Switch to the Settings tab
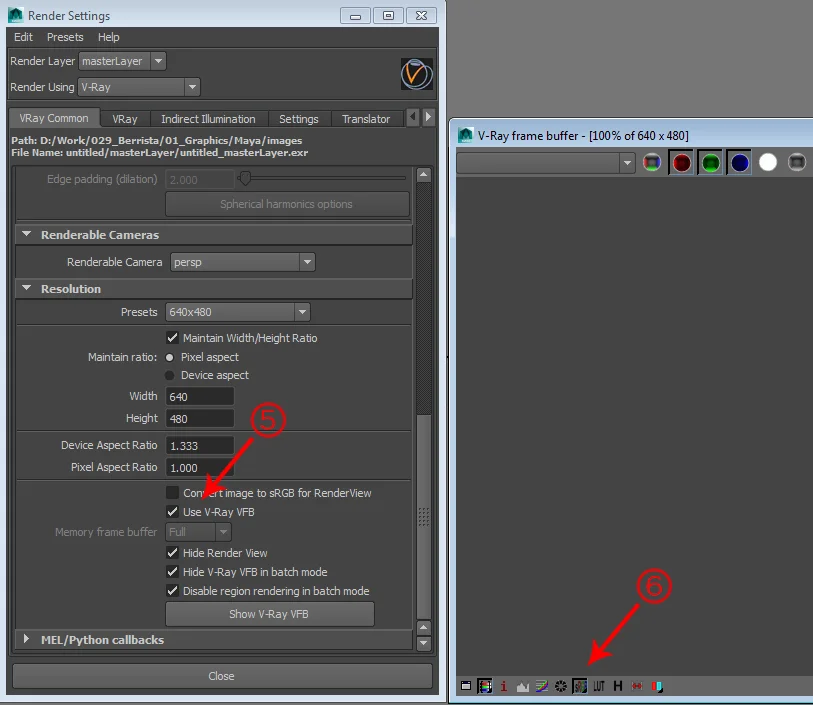Image resolution: width=813 pixels, height=705 pixels. pos(299,119)
